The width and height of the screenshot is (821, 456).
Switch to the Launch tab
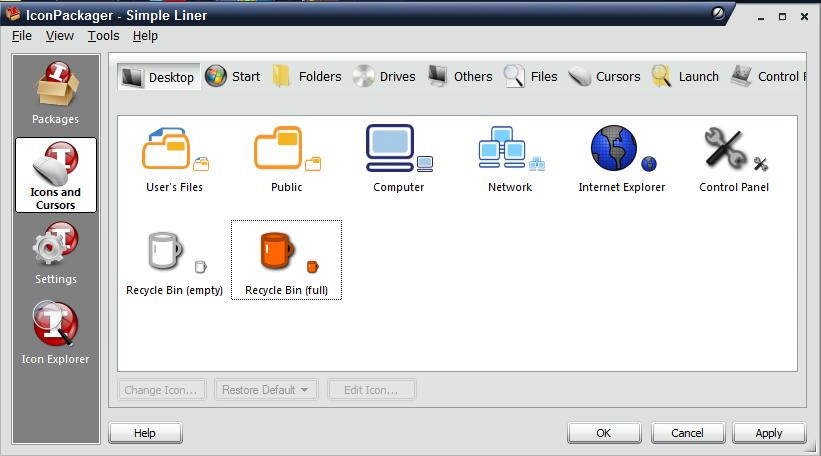[x=685, y=76]
